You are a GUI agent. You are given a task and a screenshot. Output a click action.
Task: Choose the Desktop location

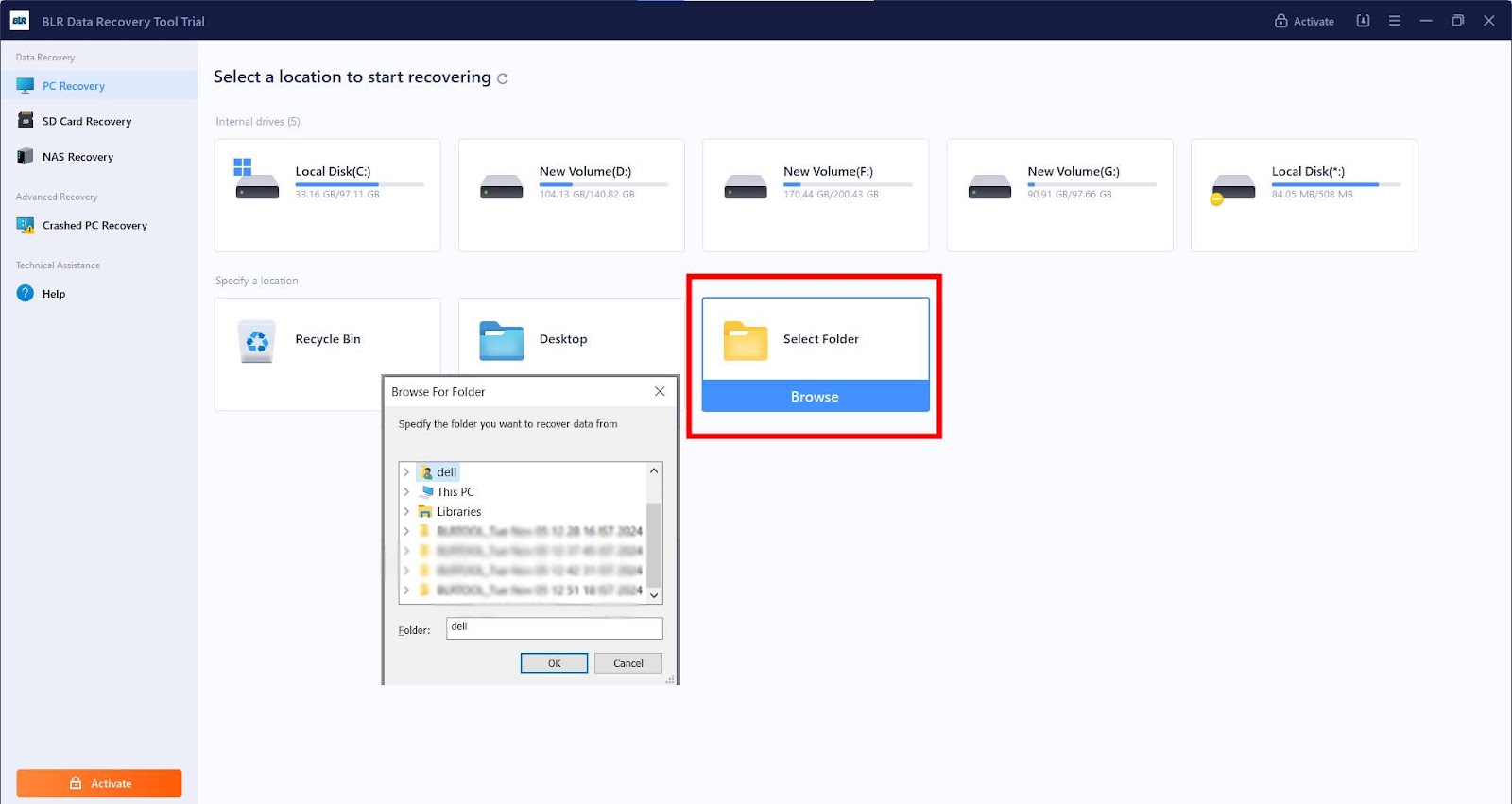click(x=563, y=339)
